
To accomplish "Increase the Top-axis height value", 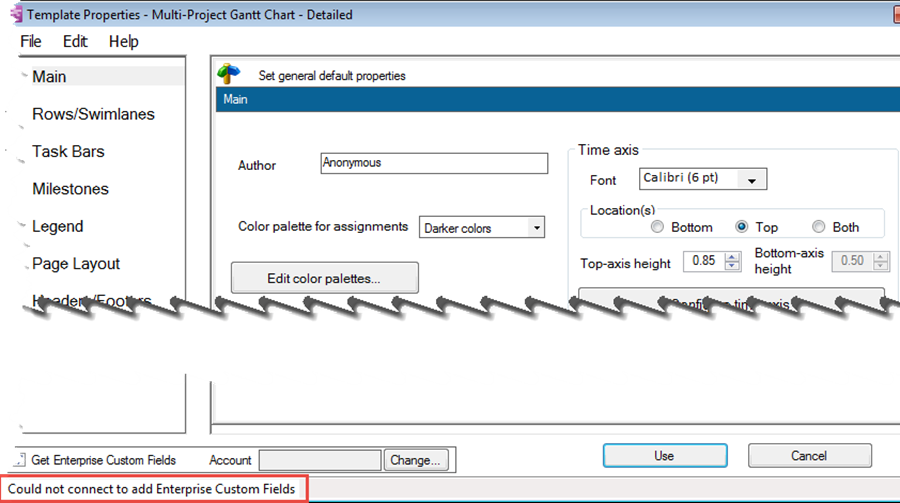I will 732,256.
